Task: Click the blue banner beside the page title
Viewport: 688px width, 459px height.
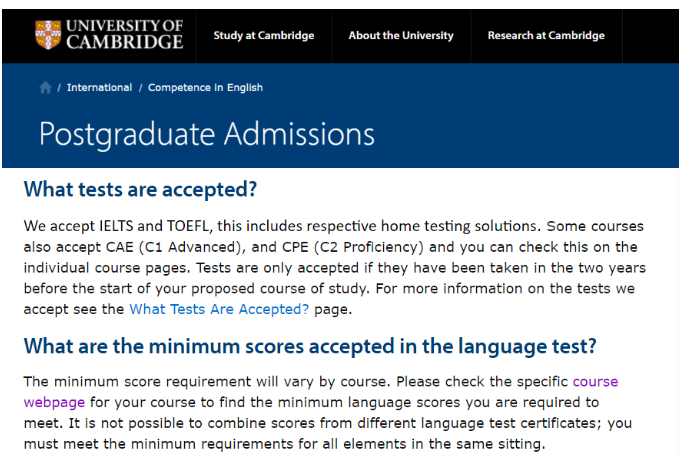Action: point(527,134)
